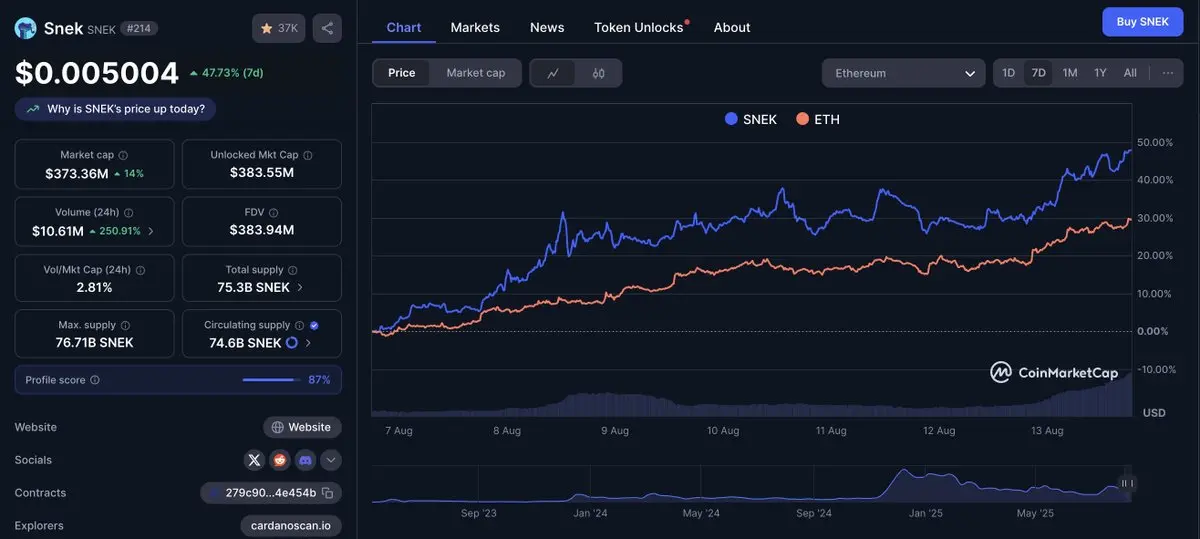Click the Profile score progress bar

pyautogui.click(x=270, y=380)
